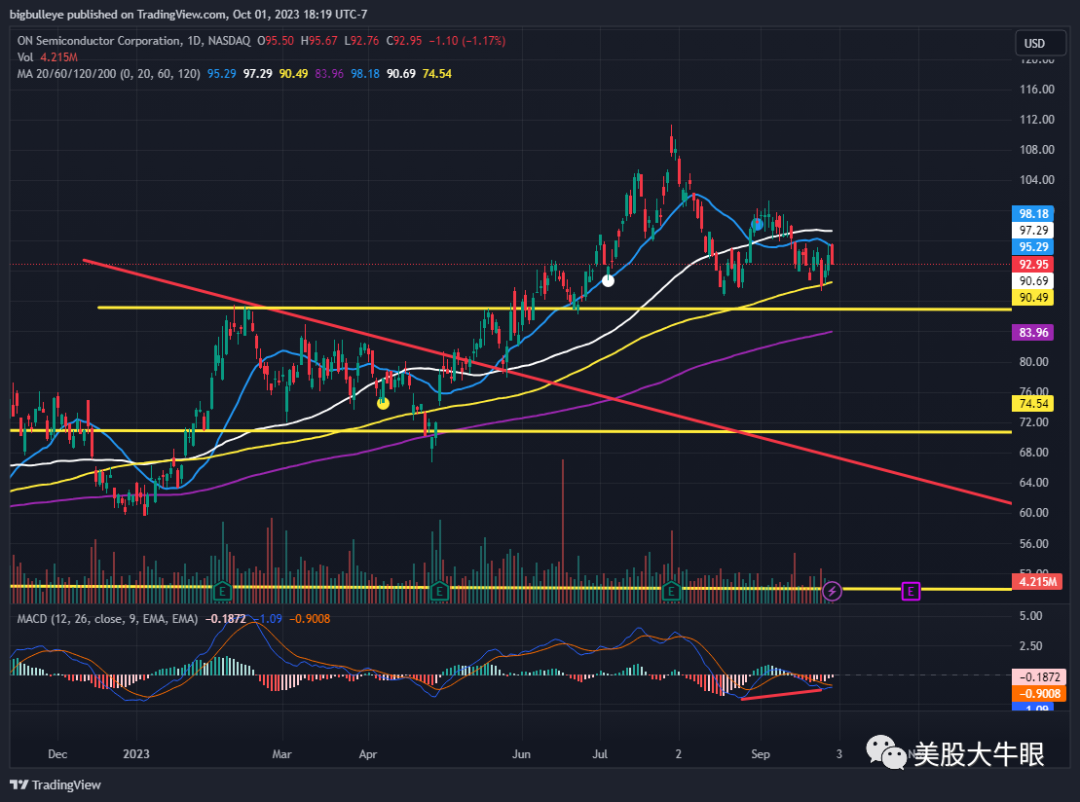Click the 60.00 price scale tick

1033,513
